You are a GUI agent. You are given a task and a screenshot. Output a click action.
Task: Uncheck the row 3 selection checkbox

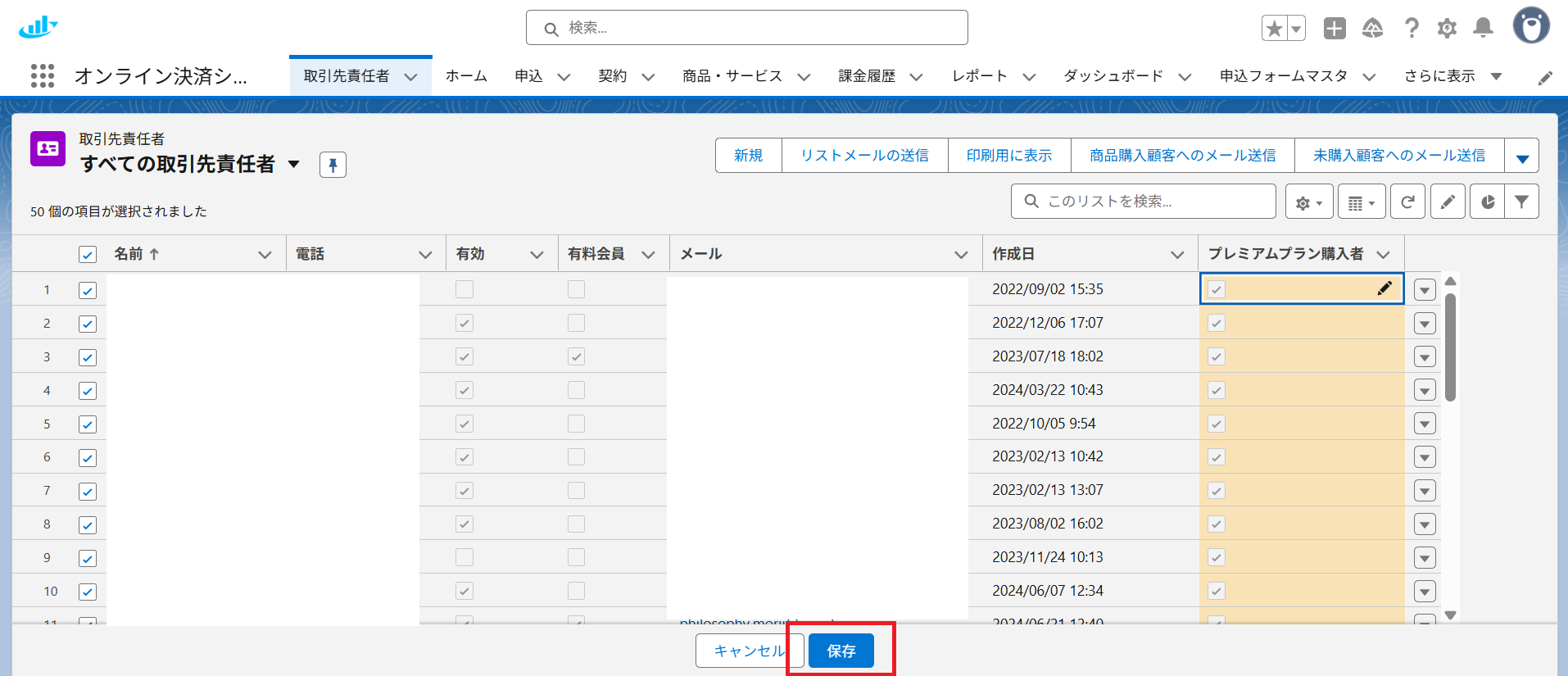88,357
